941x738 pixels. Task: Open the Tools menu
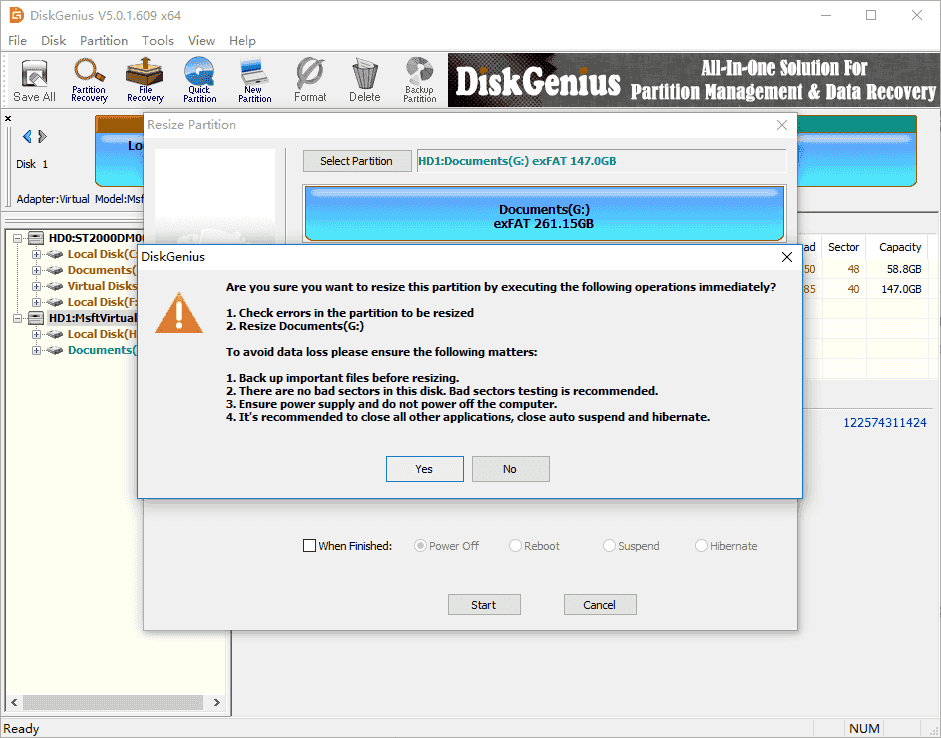tap(158, 40)
